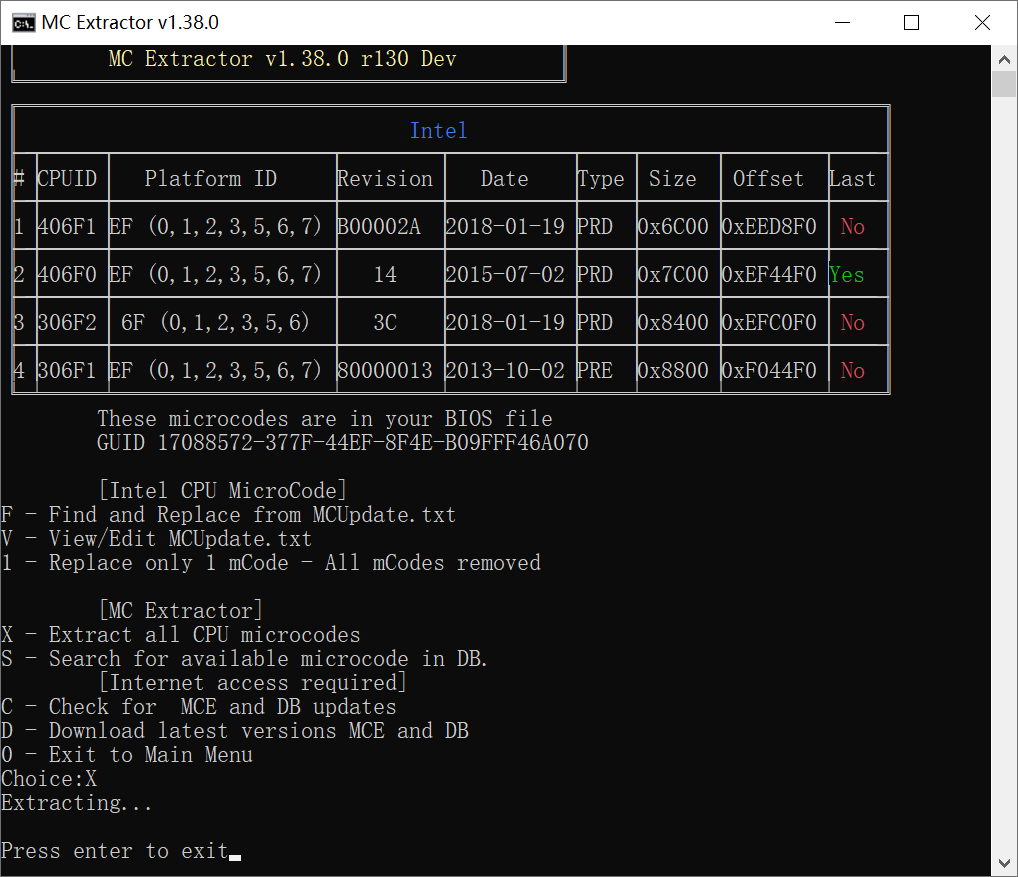Click the 'Press enter to exit' prompt

(115, 851)
